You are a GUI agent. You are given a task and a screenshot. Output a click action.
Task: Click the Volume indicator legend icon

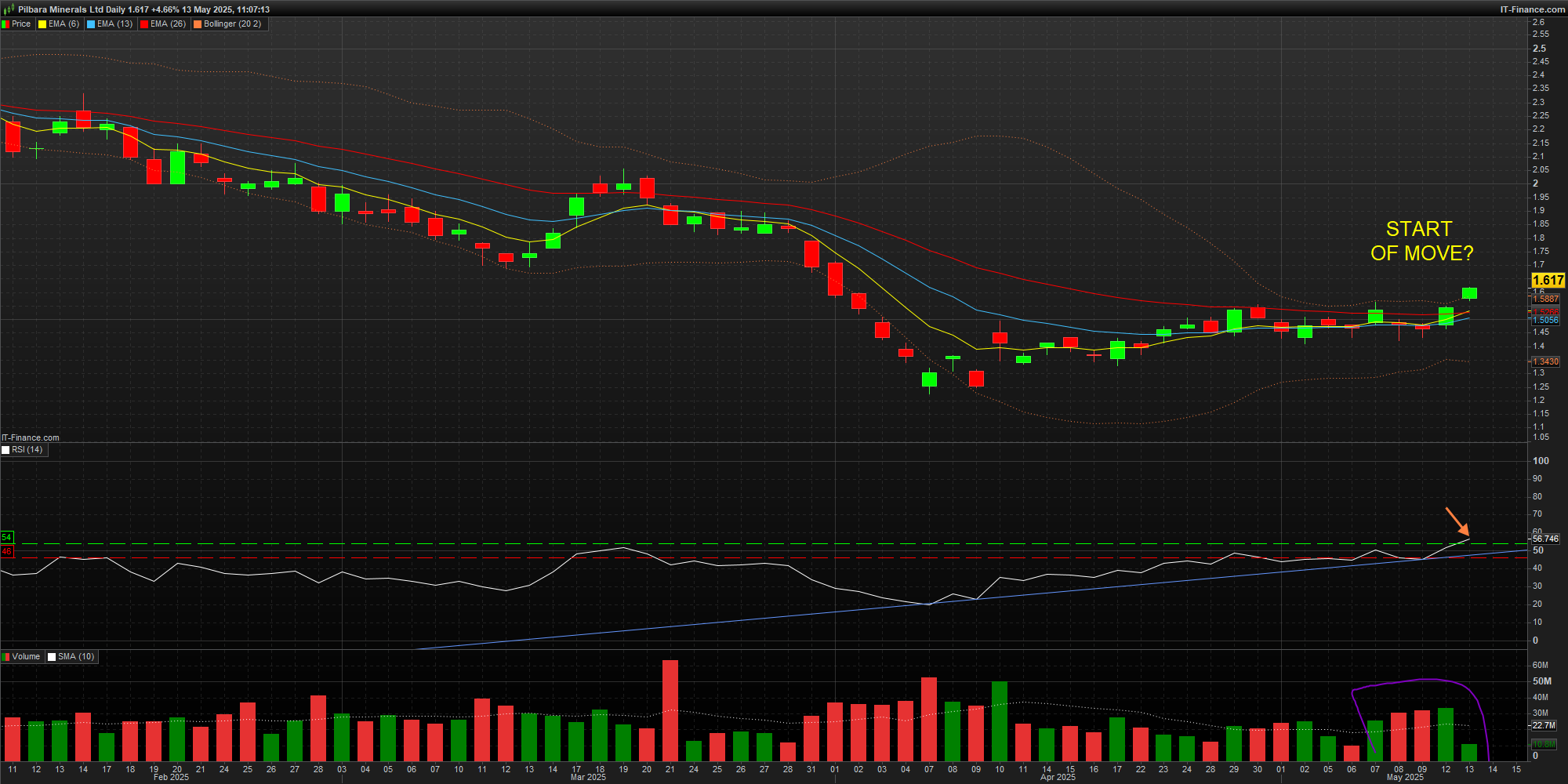point(5,657)
